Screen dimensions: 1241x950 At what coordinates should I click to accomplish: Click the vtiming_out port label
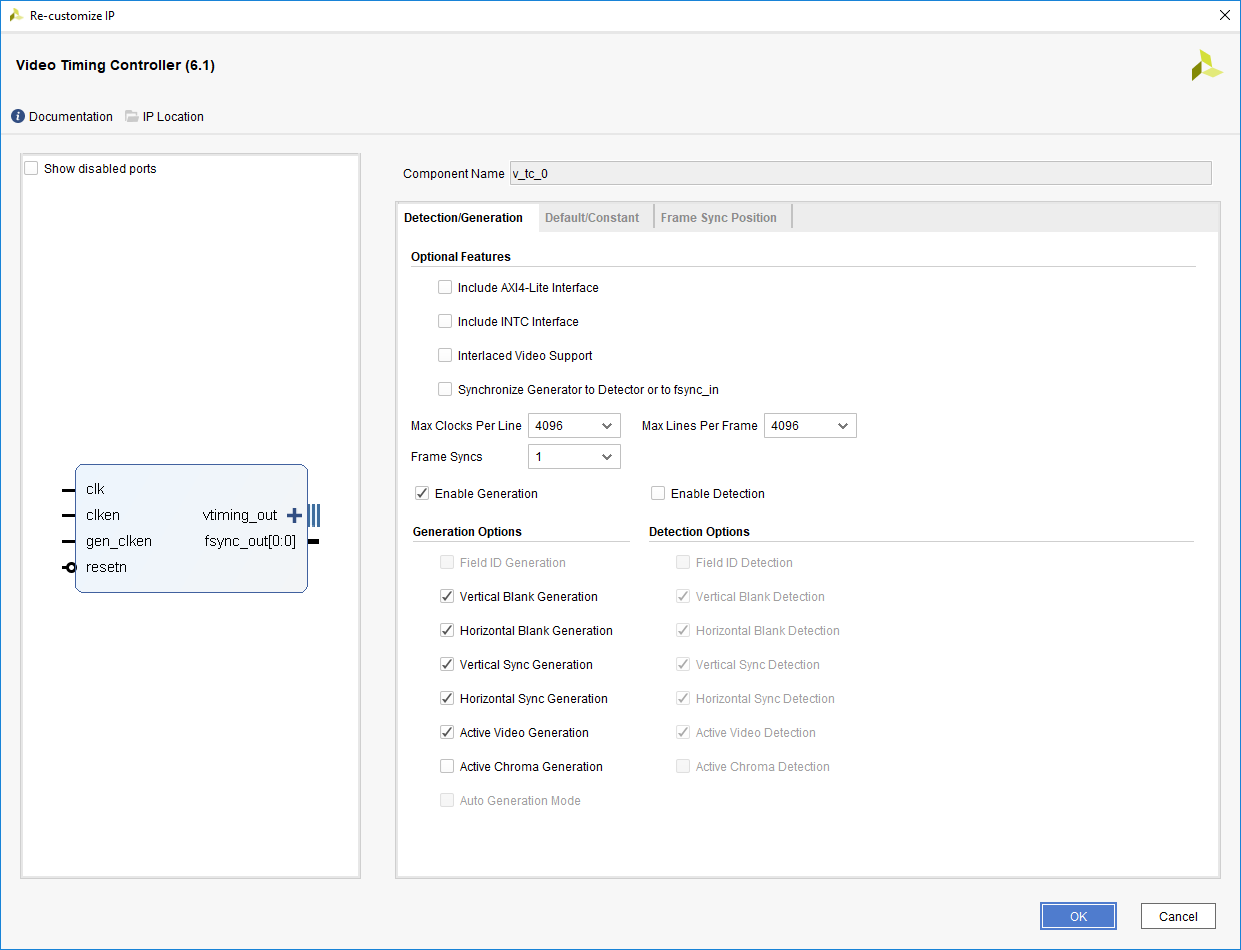coord(240,515)
